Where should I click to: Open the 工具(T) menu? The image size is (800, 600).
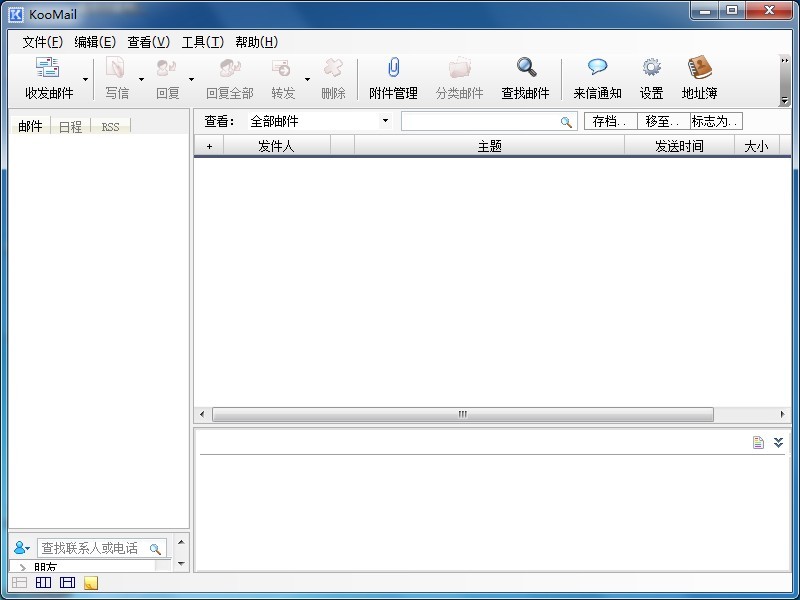coord(202,42)
